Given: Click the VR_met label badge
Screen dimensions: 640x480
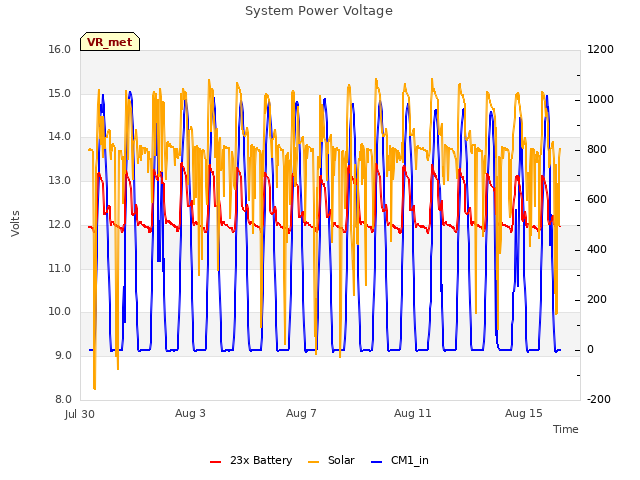Looking at the screenshot, I should click(110, 42).
